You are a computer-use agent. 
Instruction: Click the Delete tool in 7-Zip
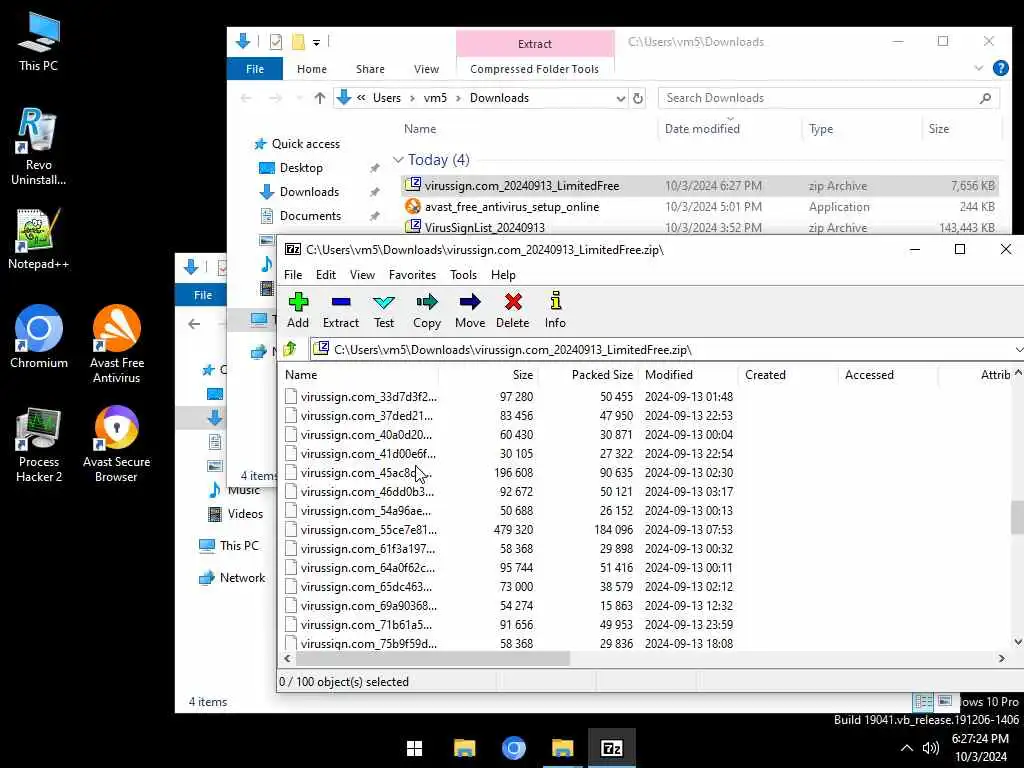tap(513, 310)
